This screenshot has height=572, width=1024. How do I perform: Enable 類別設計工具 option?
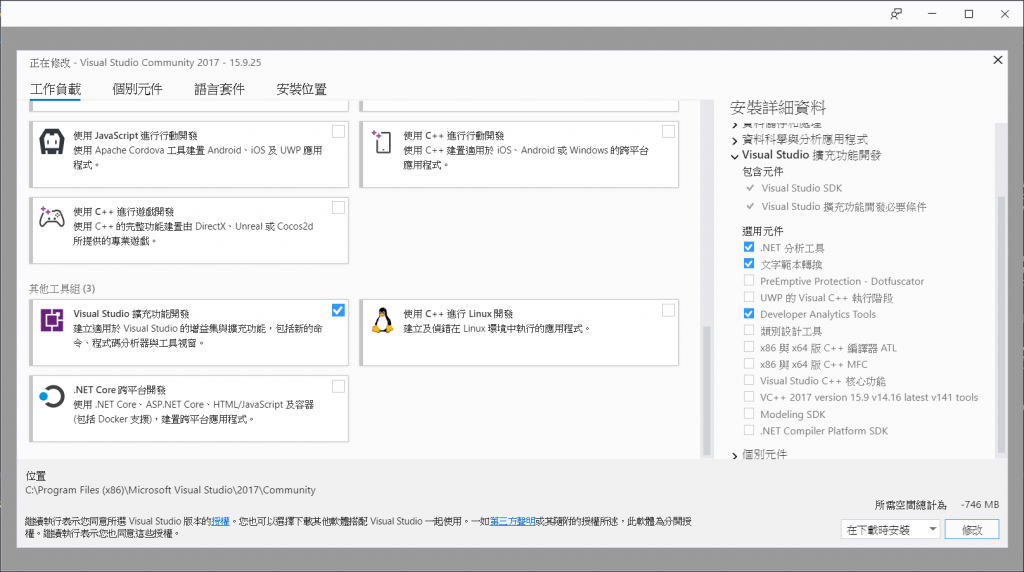(x=748, y=330)
